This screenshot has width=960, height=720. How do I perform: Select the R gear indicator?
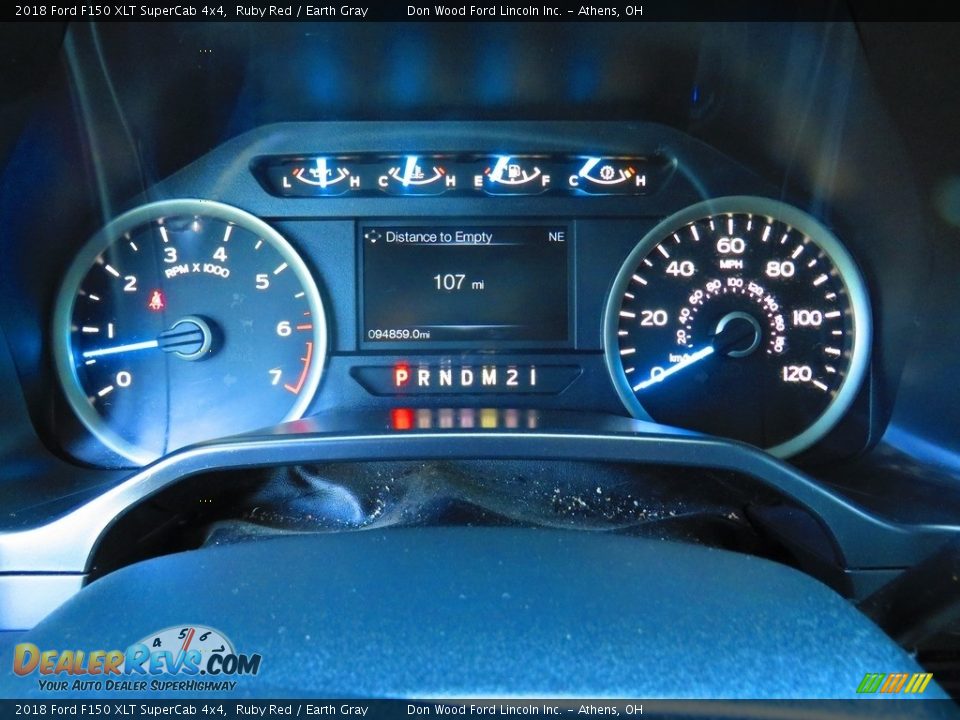coord(423,377)
